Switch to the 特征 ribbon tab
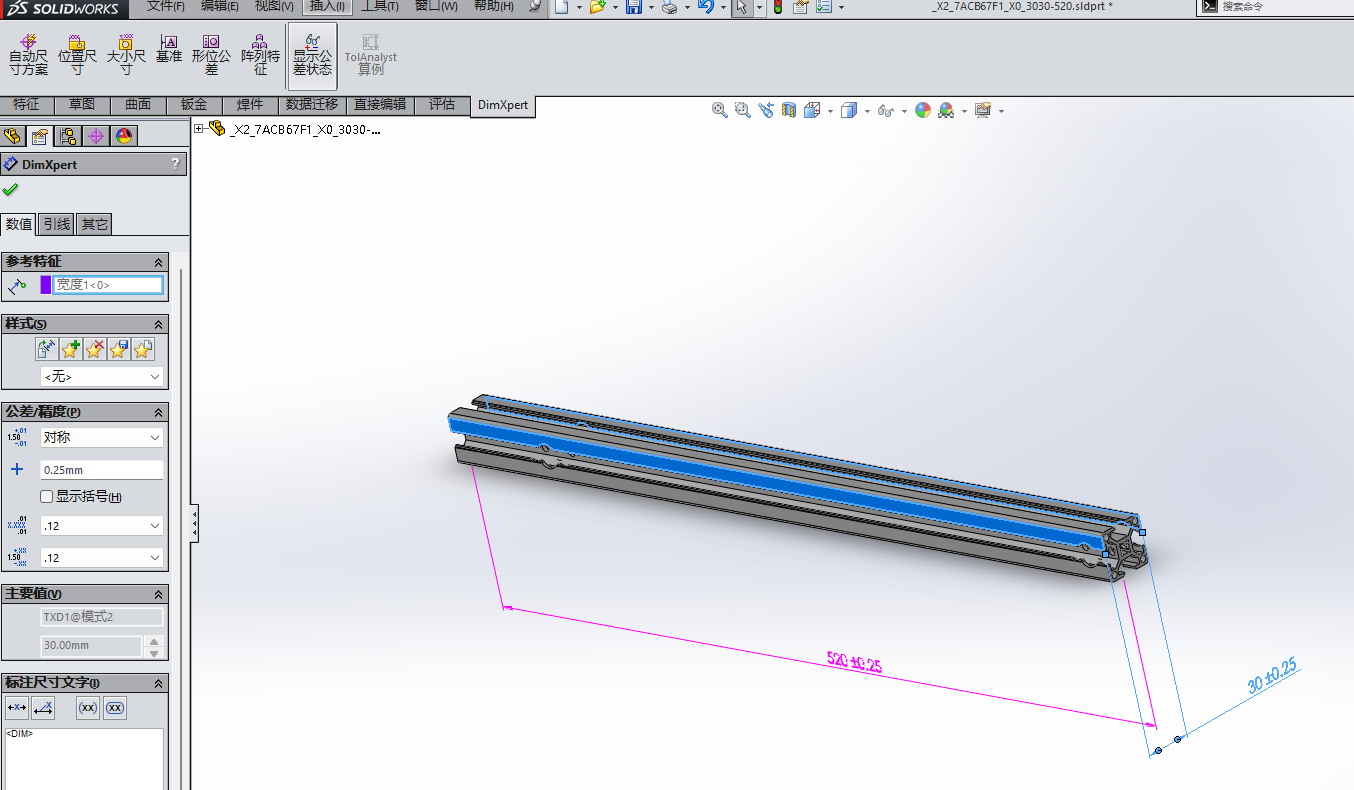This screenshot has width=1354, height=790. point(27,105)
